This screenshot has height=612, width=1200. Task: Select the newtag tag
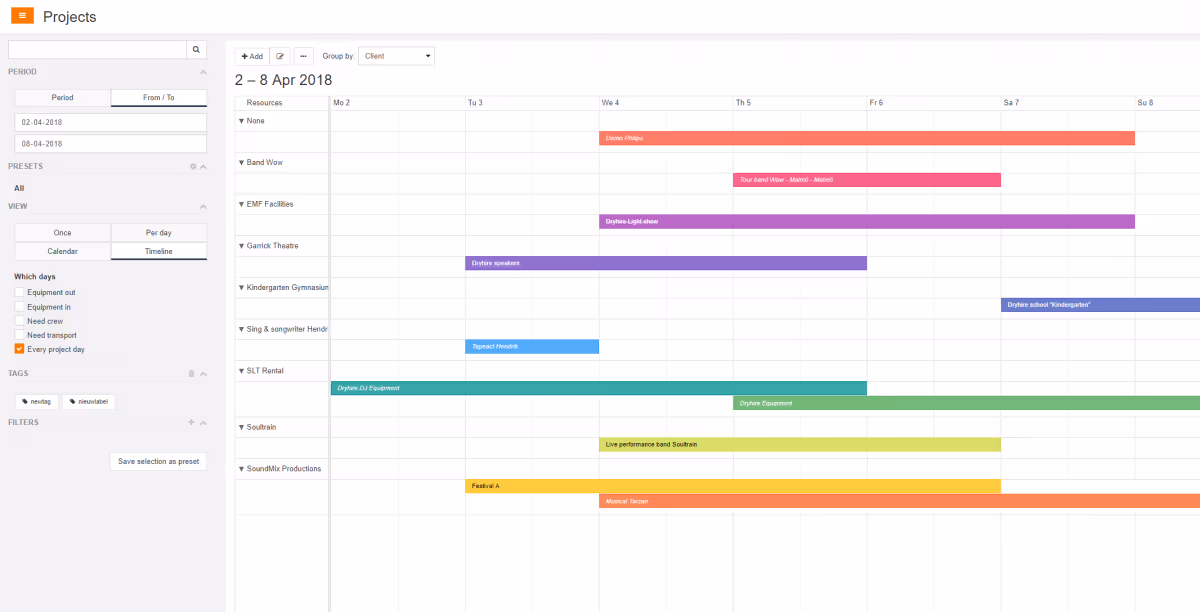point(36,401)
